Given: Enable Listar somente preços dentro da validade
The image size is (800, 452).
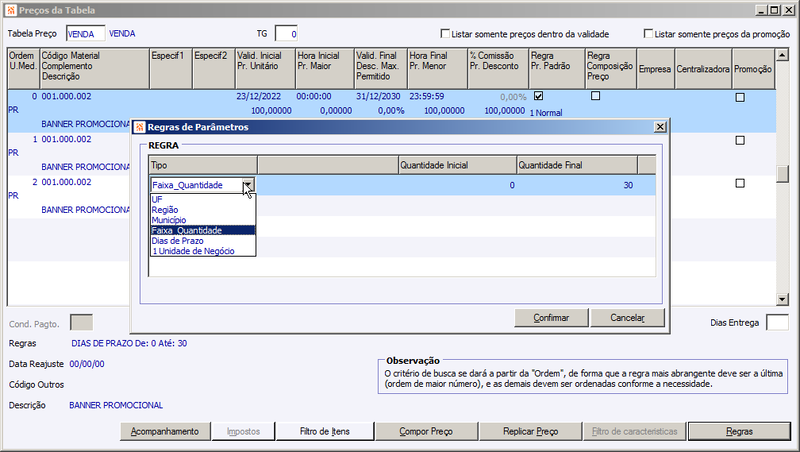Looking at the screenshot, I should coord(445,34).
